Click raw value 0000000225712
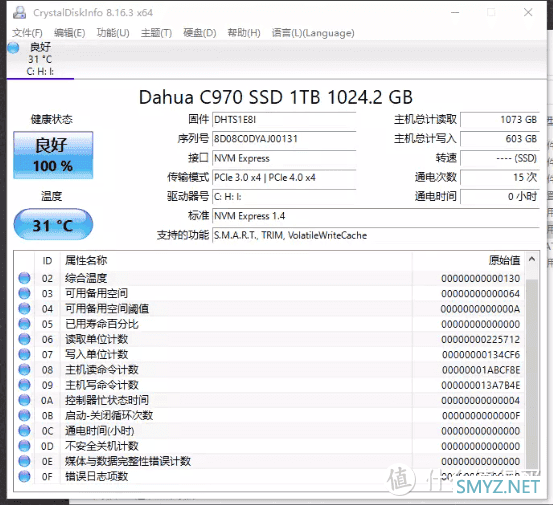This screenshot has height=506, width=553. 480,339
